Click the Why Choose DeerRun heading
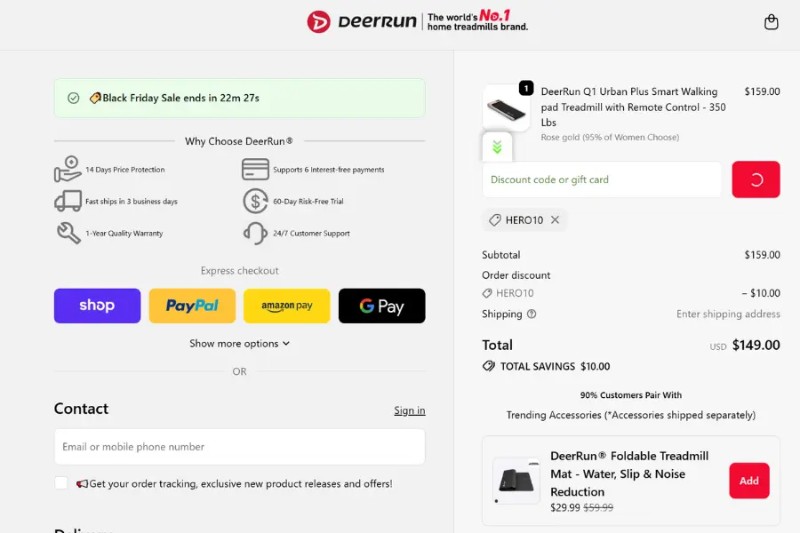Screen dimensions: 800x533 click(239, 141)
